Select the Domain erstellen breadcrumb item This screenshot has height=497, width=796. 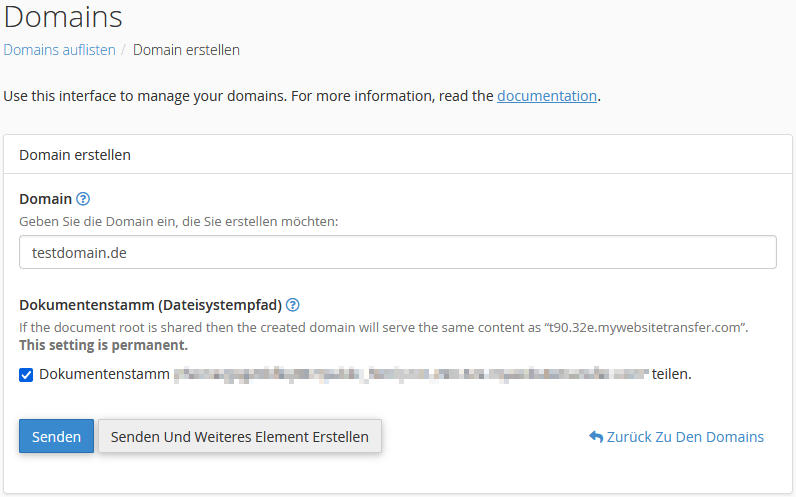[x=186, y=50]
